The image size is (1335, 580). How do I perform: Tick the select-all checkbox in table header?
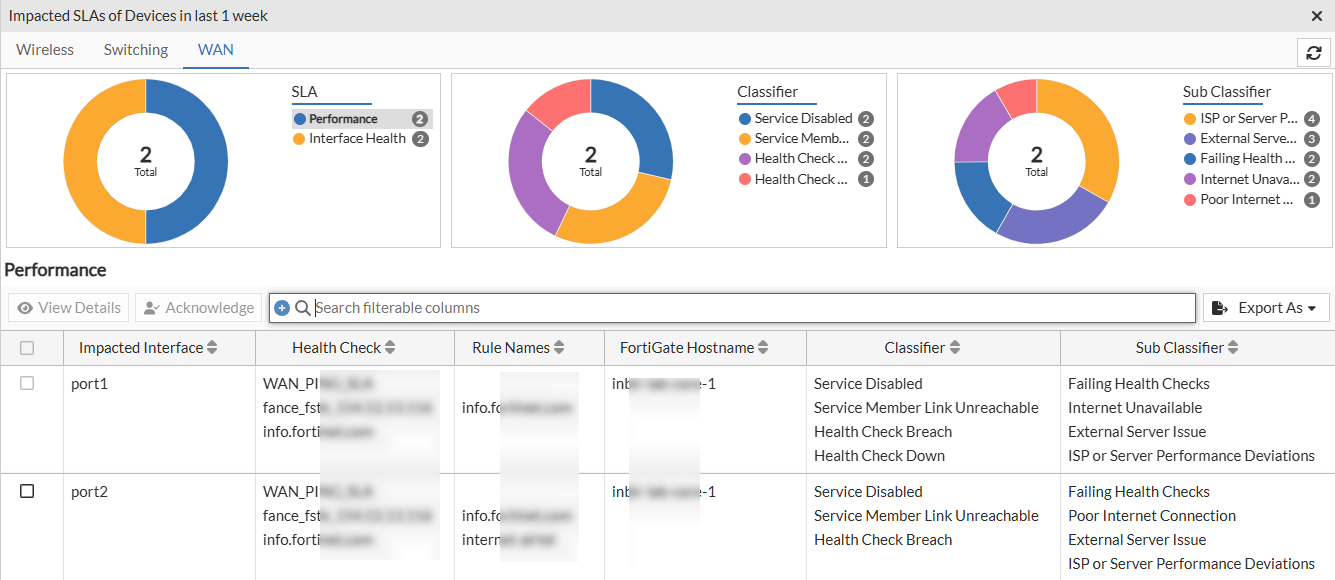(x=27, y=348)
